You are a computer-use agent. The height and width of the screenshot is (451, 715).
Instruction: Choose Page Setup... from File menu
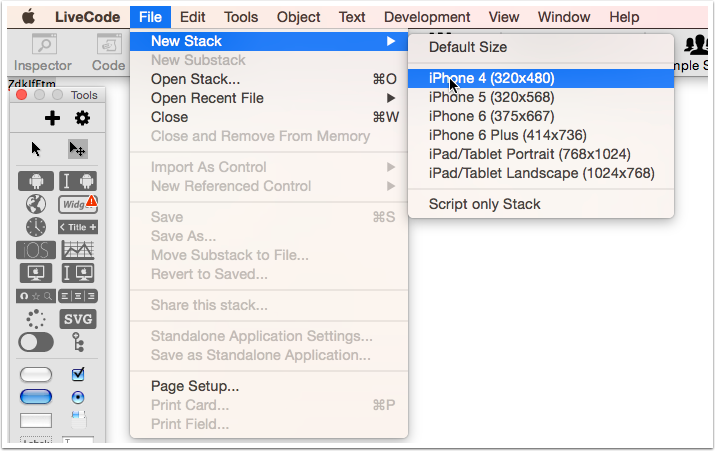click(269, 386)
